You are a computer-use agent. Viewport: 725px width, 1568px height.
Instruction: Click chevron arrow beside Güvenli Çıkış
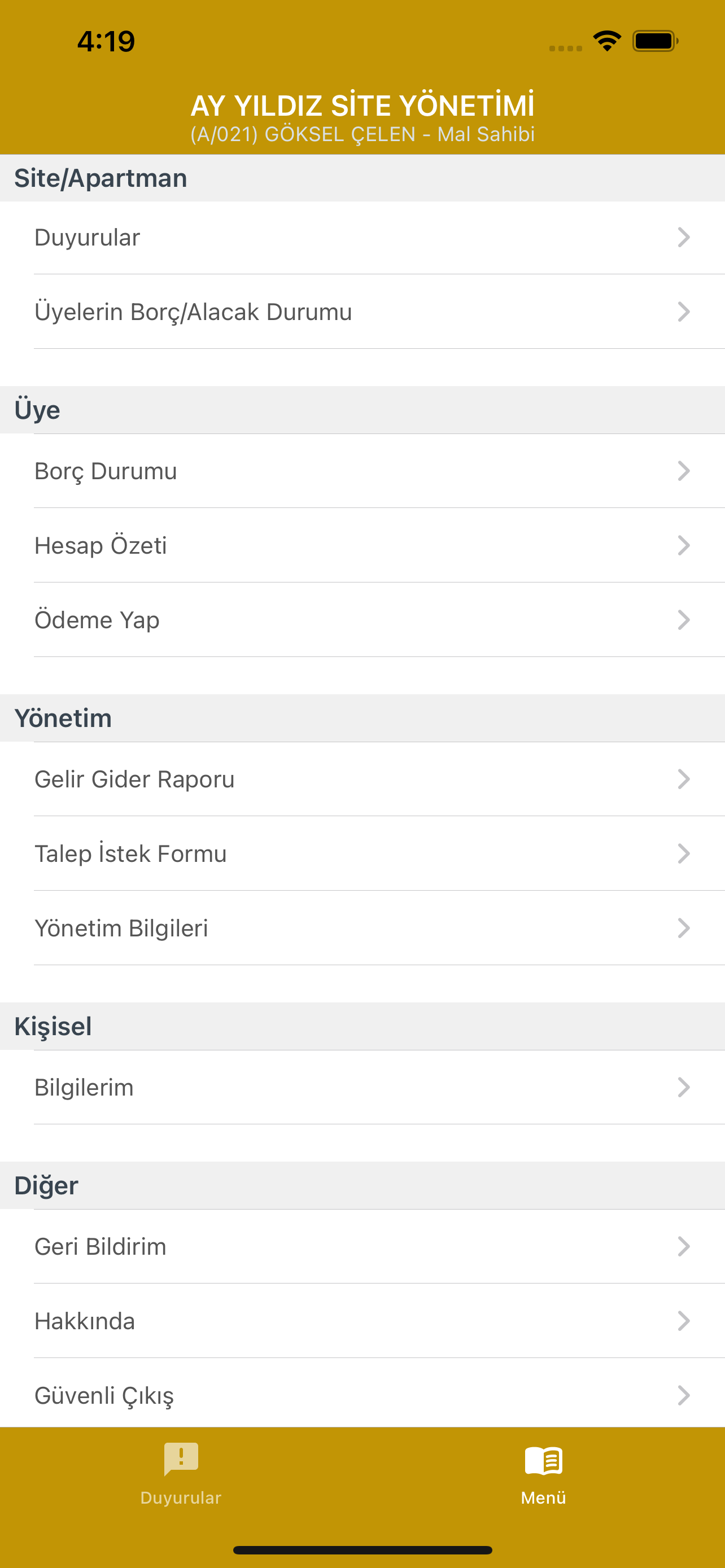tap(684, 1395)
